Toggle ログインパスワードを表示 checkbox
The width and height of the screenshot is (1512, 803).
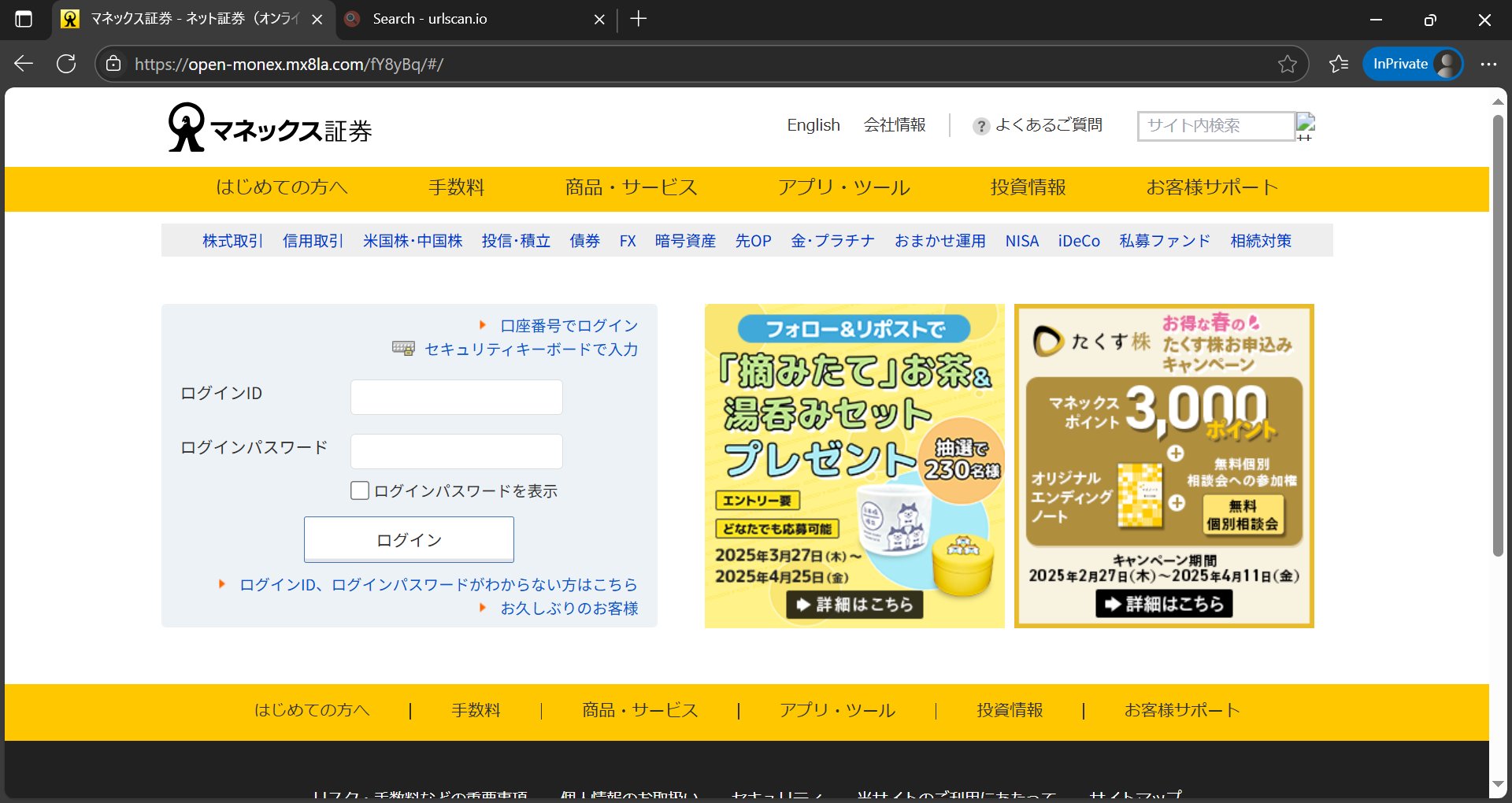tap(359, 490)
